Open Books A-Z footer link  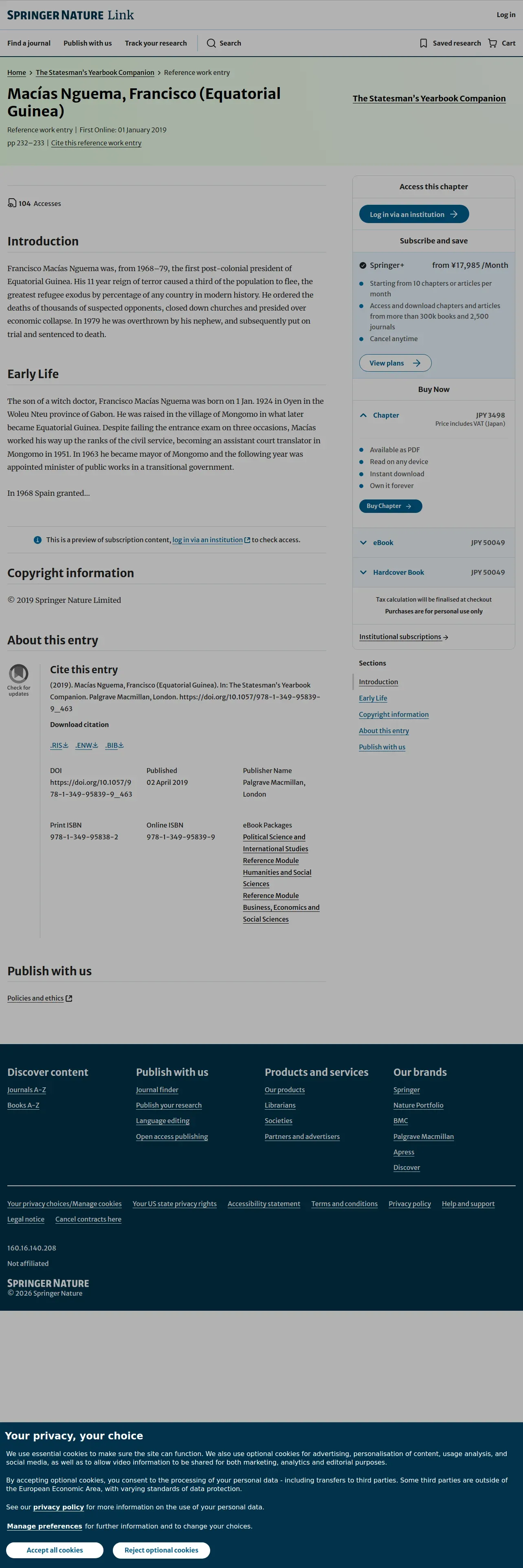23,1106
